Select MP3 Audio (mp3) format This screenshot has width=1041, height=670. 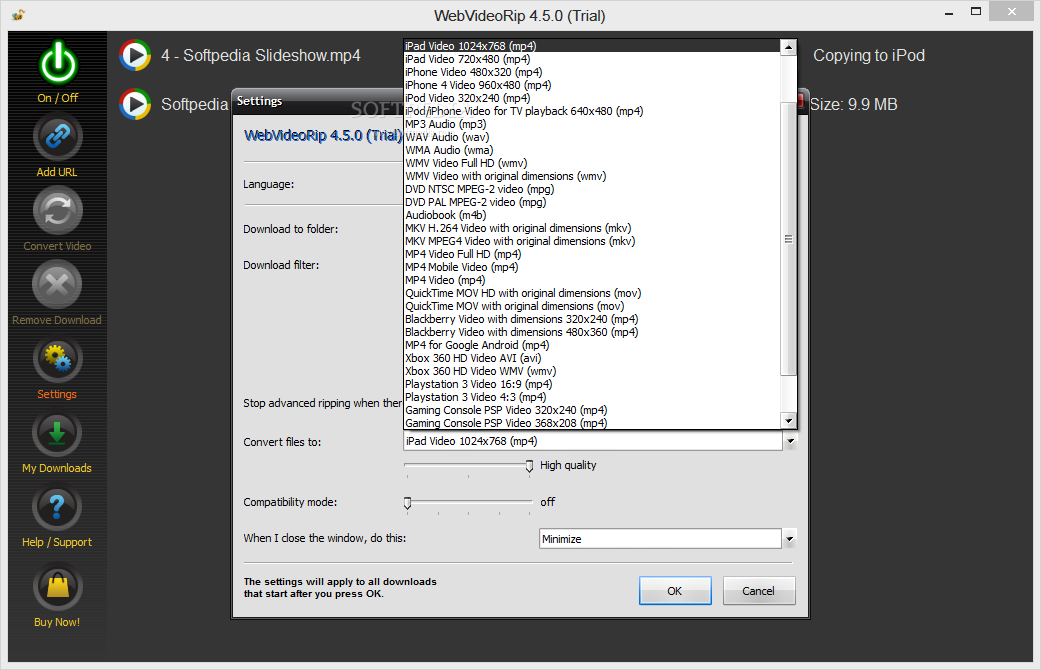pos(592,124)
